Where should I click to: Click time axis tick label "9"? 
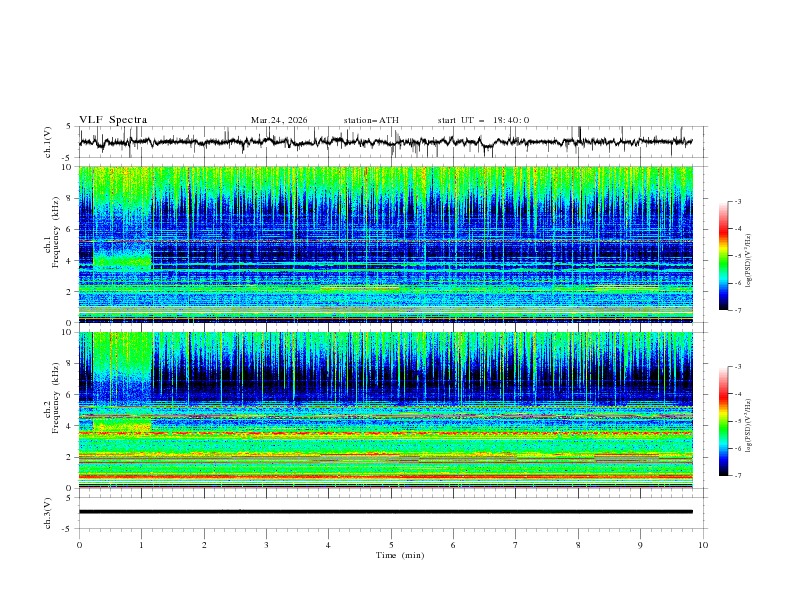click(640, 545)
